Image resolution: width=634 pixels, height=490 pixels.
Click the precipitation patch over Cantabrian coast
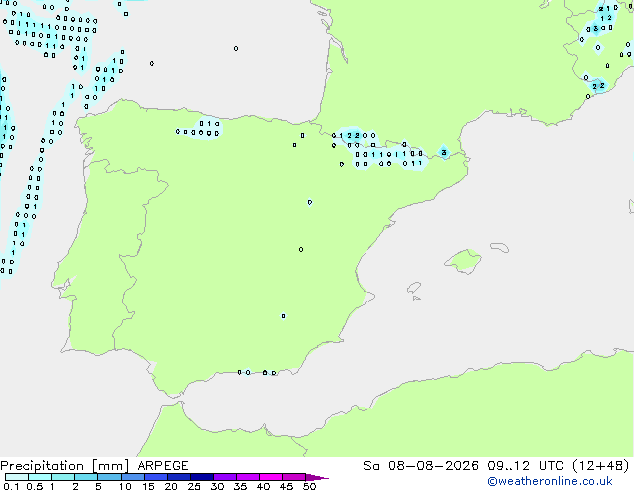pos(201,128)
